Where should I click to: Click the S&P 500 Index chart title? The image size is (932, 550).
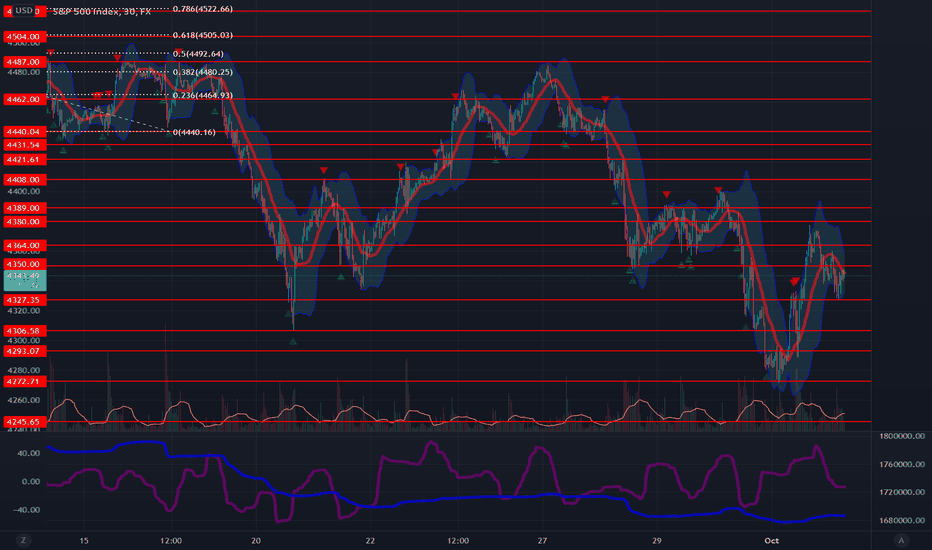102,11
